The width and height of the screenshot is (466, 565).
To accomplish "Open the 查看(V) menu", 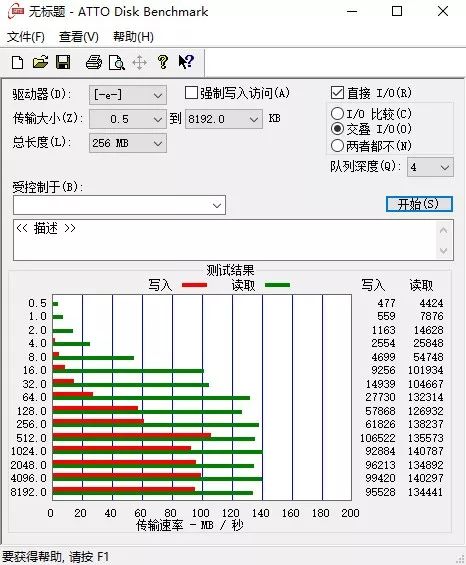I will [x=79, y=37].
